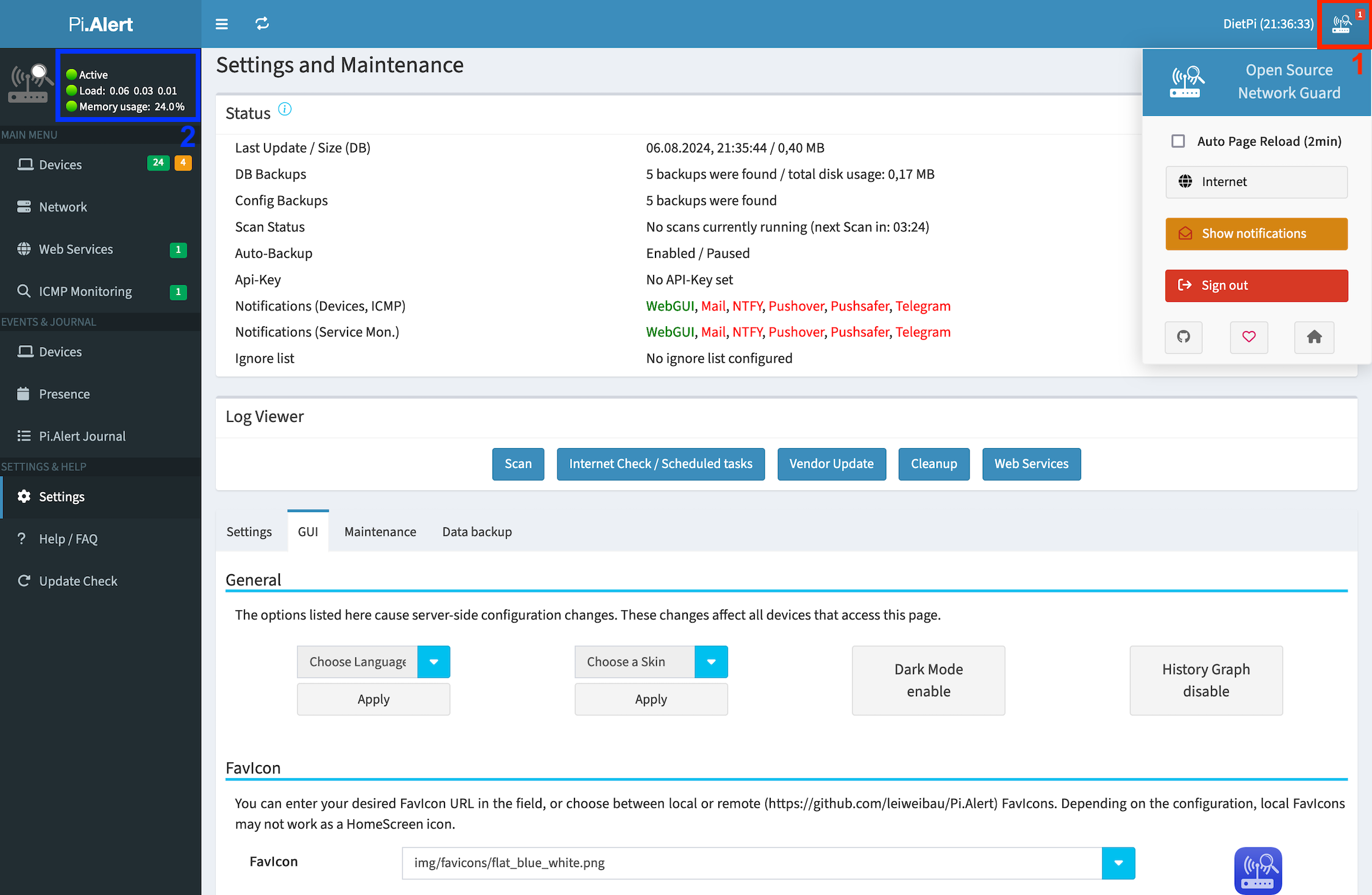Toggle History Graph disable button
Image resolution: width=1372 pixels, height=895 pixels.
pos(1206,680)
